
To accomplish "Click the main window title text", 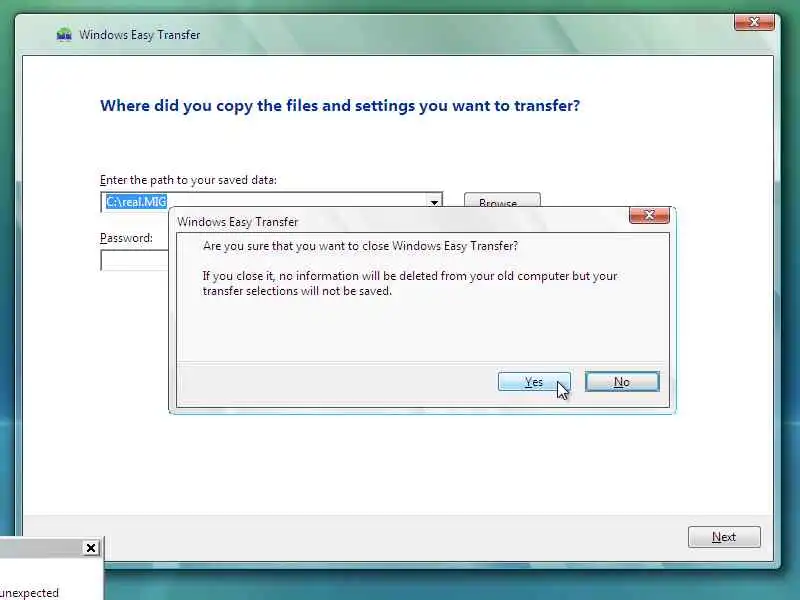I will tap(139, 35).
